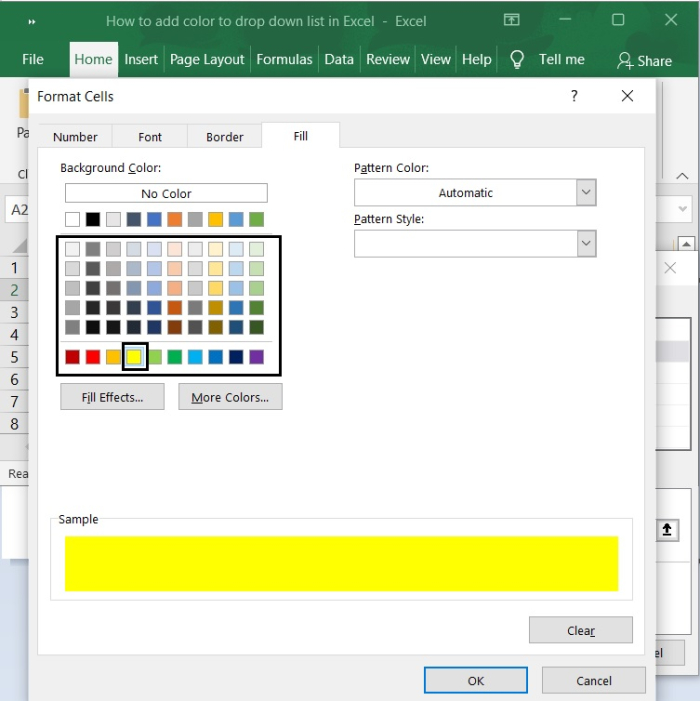Open the More Colors dialog
The image size is (700, 701).
[230, 397]
